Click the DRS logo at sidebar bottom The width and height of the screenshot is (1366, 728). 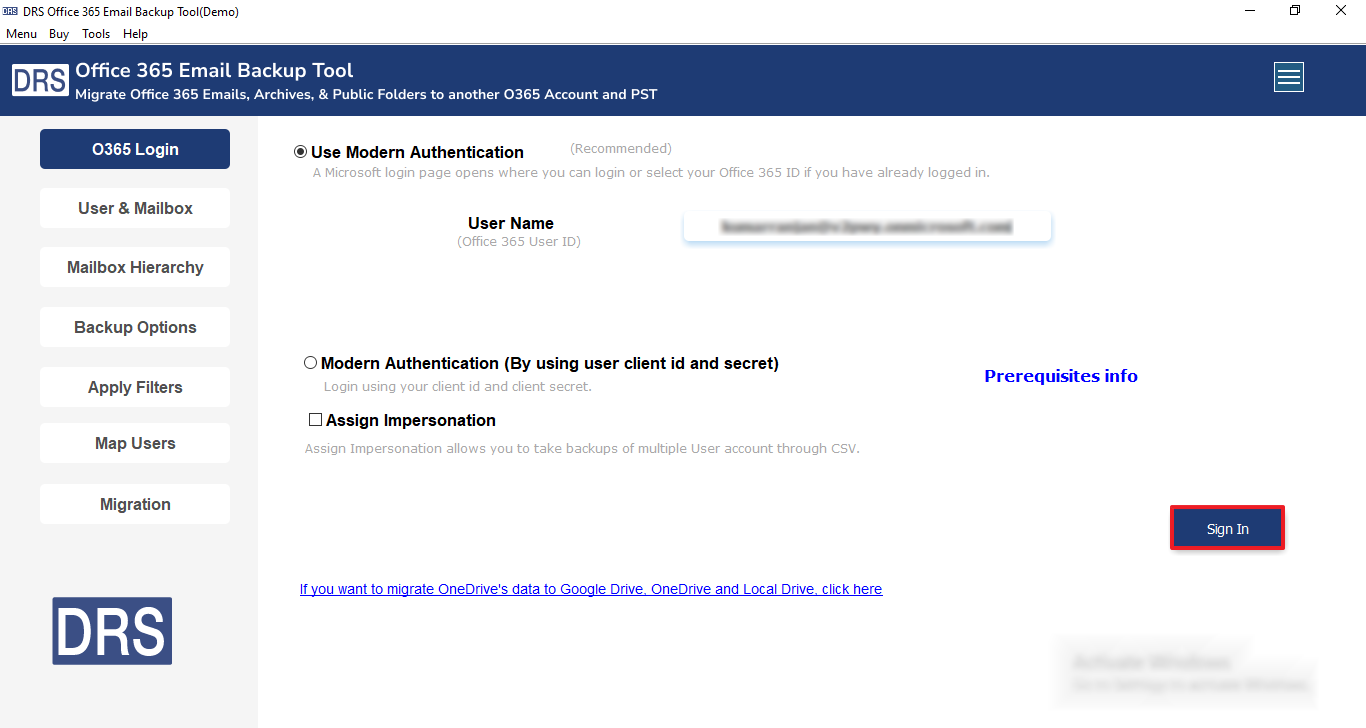click(111, 631)
